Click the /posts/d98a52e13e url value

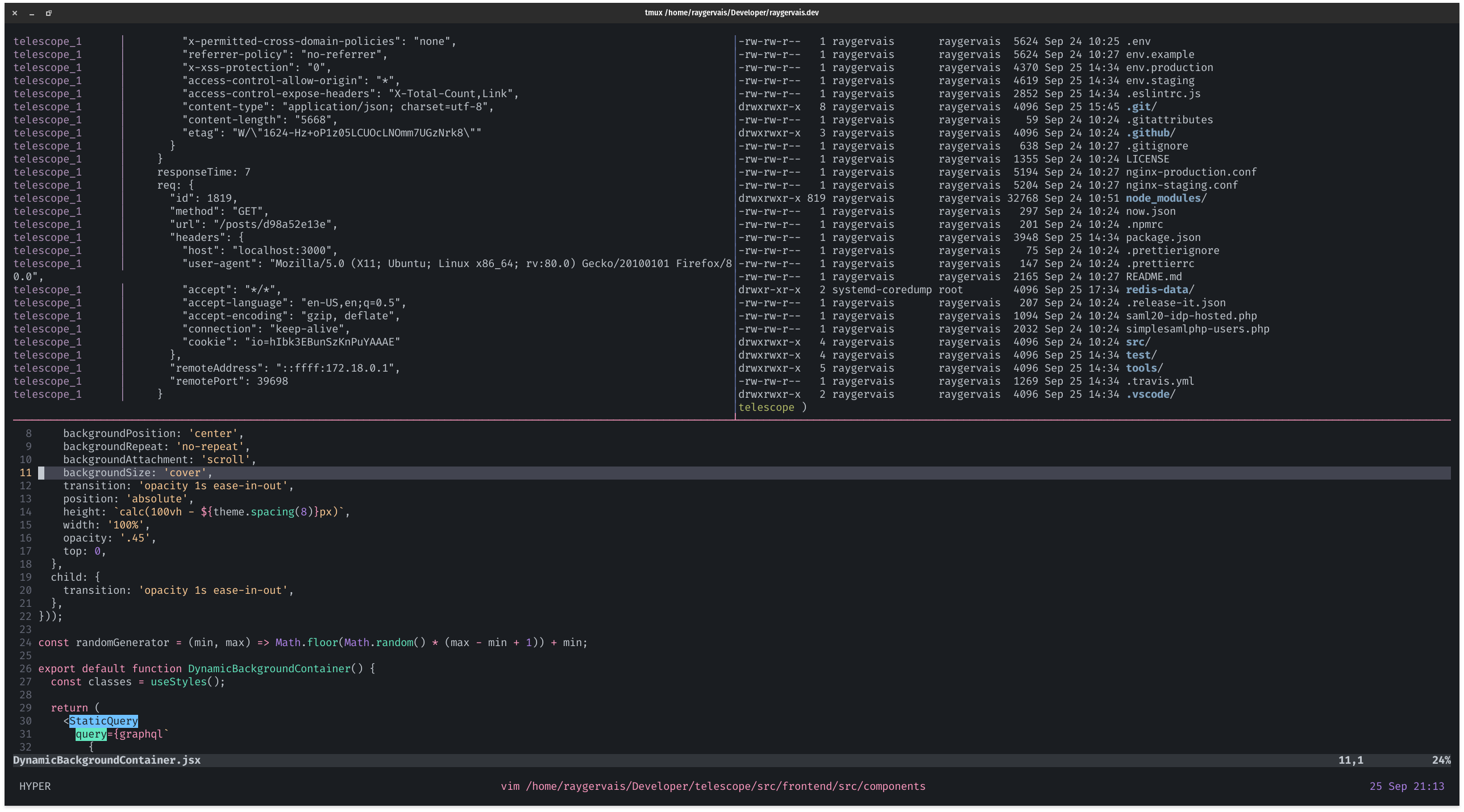point(273,224)
